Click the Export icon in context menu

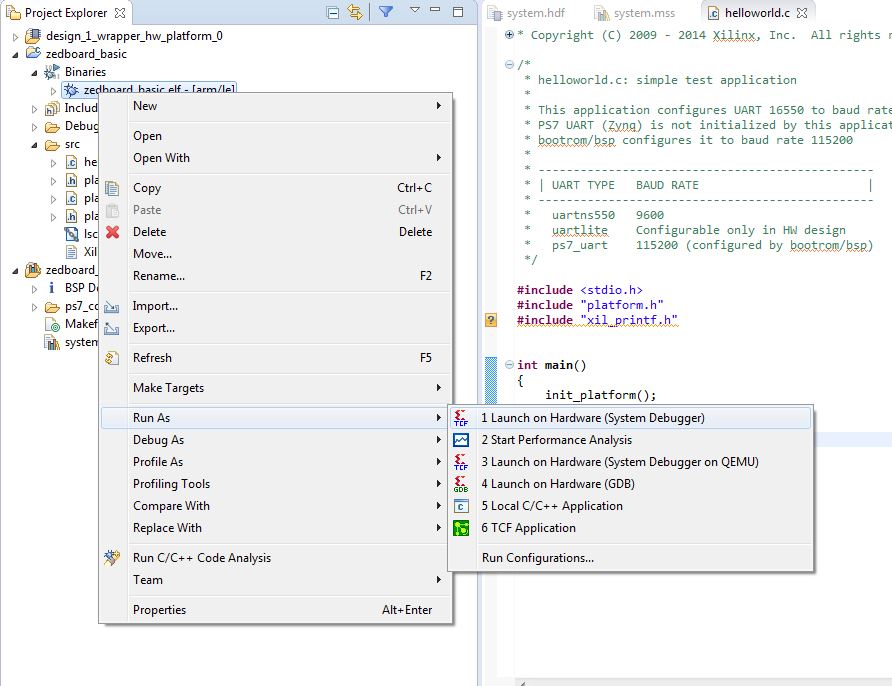click(112, 328)
